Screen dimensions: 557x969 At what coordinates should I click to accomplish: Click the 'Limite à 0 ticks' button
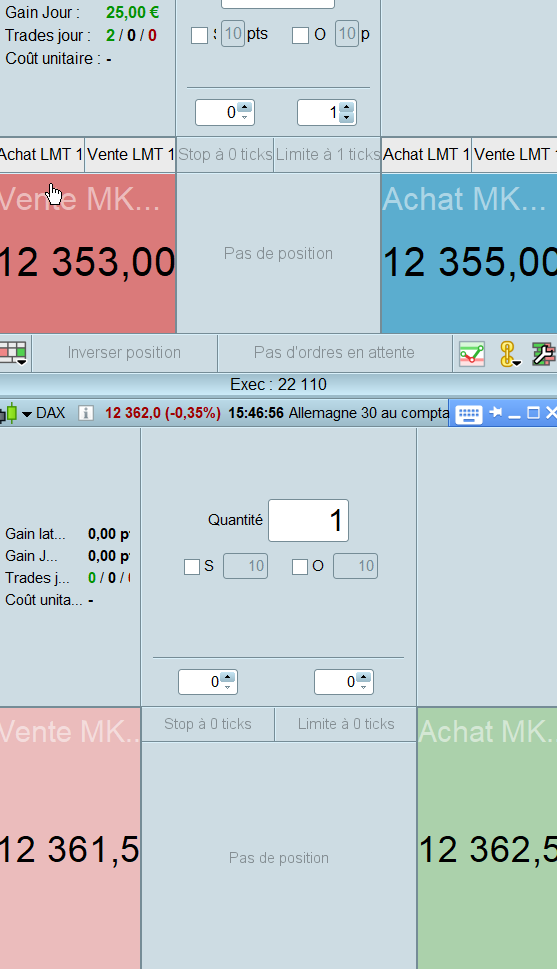coord(346,724)
